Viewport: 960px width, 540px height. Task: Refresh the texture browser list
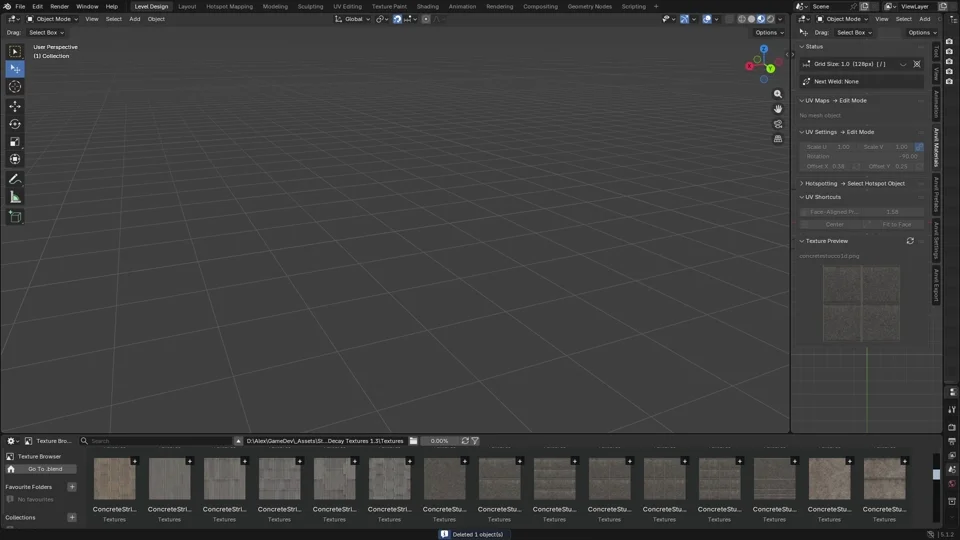(x=465, y=441)
